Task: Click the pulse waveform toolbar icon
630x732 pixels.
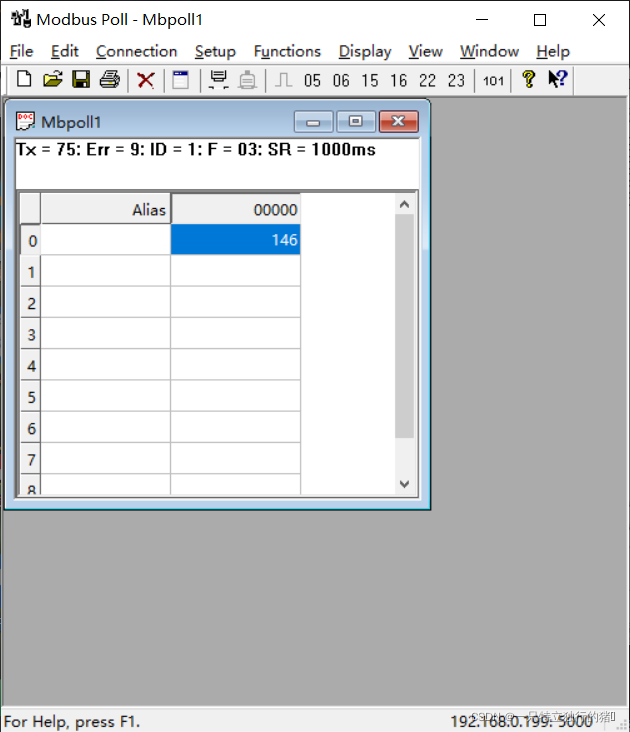Action: point(283,80)
